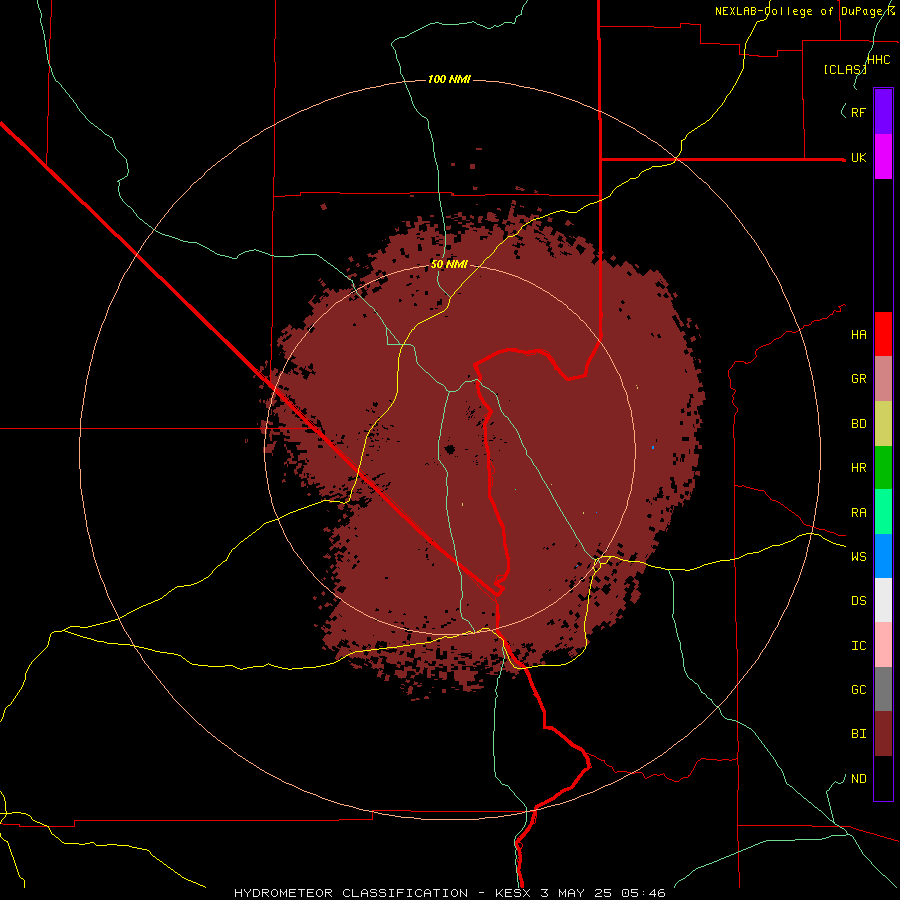Click the ND legend label
This screenshot has width=900, height=900.
858,779
